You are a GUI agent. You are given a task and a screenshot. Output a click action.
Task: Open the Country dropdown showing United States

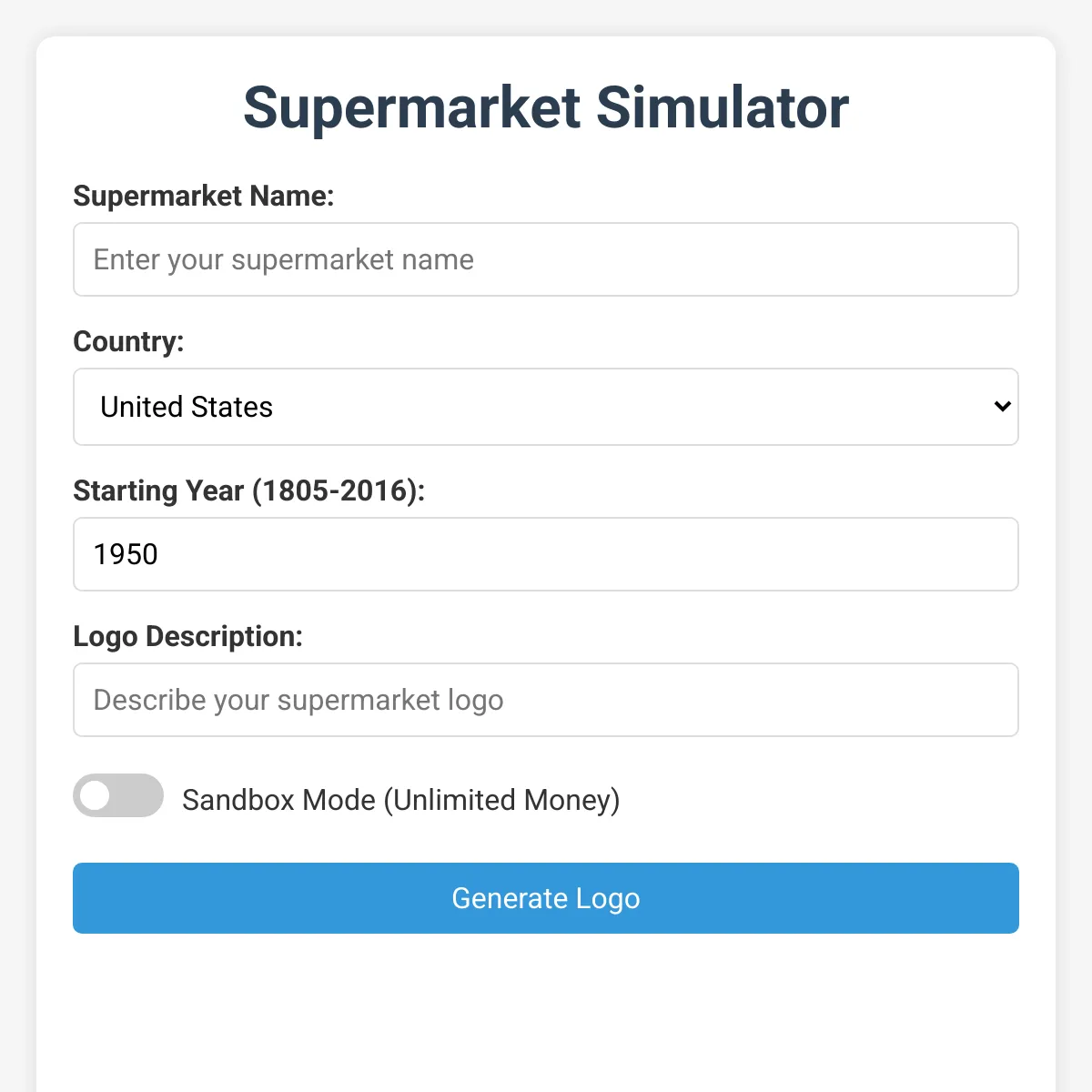pos(546,407)
